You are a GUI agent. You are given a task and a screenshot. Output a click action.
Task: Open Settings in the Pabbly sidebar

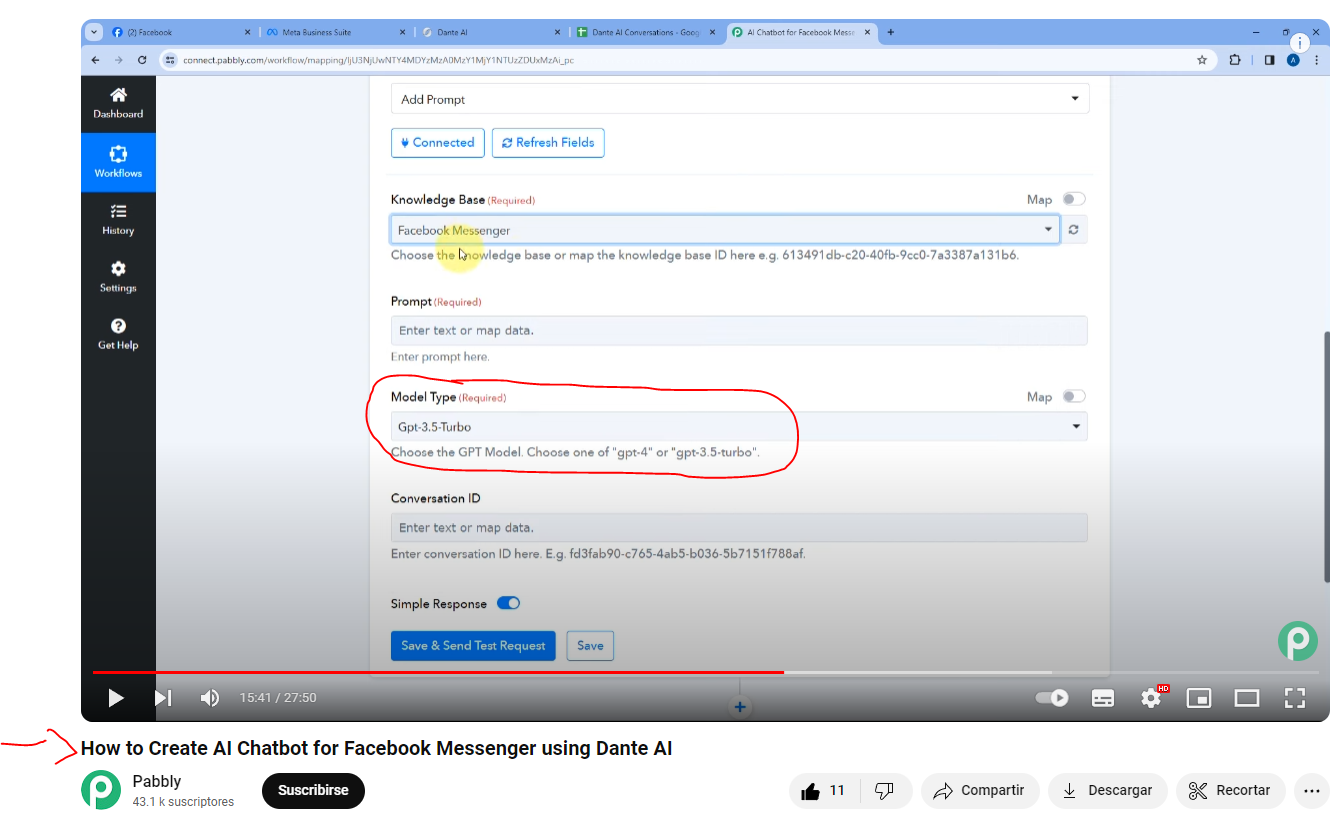tap(118, 276)
